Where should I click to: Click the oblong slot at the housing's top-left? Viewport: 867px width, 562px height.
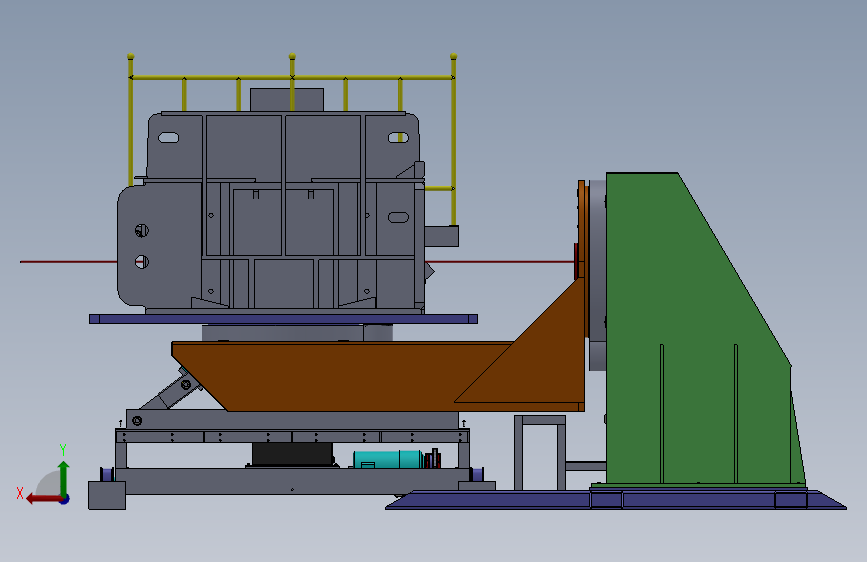click(x=169, y=138)
